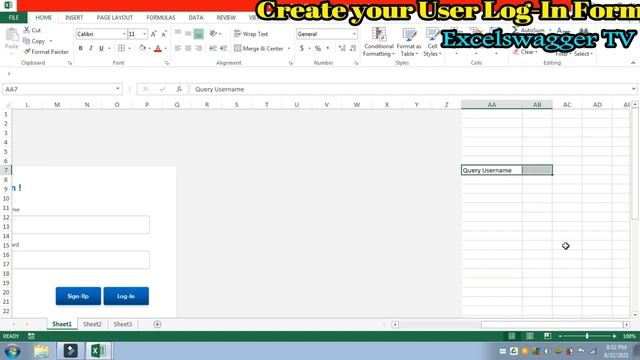The image size is (640, 360).
Task: Switch to the FORMULAS tab
Action: click(x=161, y=18)
